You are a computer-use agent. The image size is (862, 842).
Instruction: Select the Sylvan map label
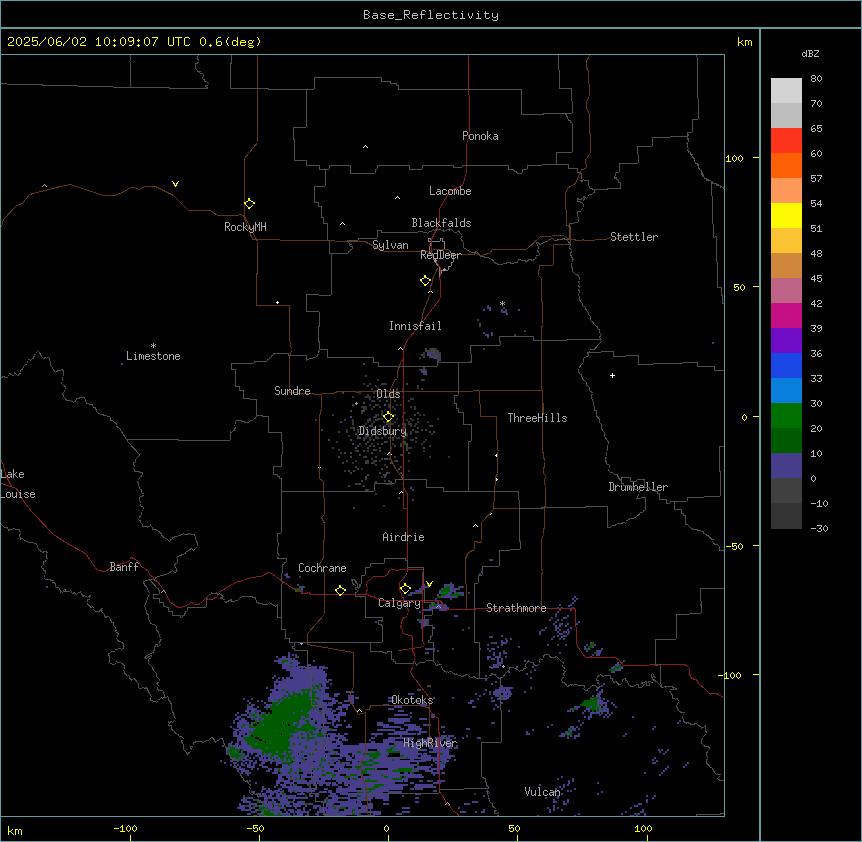point(390,245)
